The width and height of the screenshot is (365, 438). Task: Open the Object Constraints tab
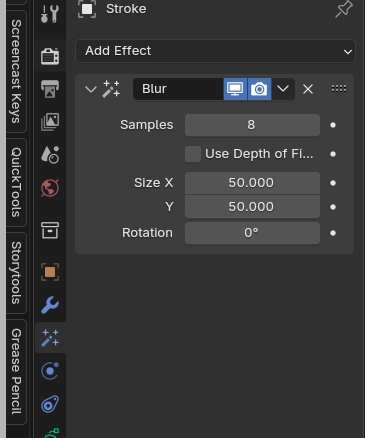point(50,404)
